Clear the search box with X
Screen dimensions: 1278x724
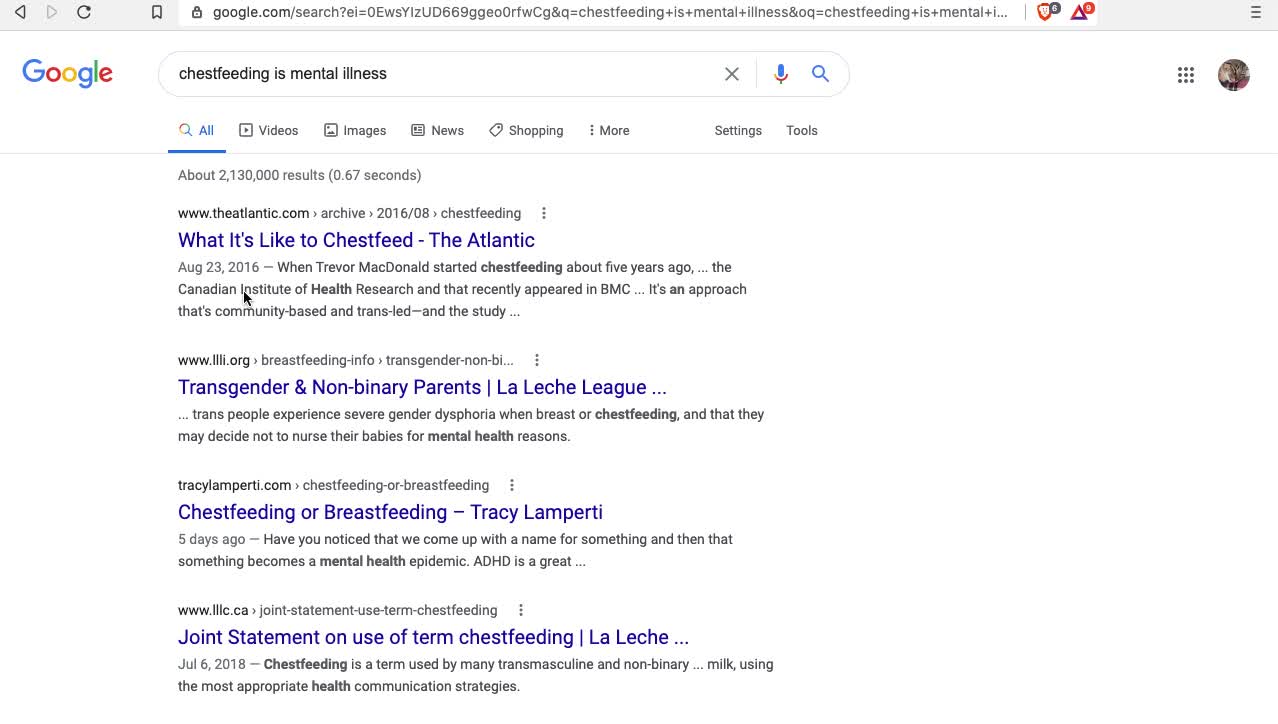[732, 74]
